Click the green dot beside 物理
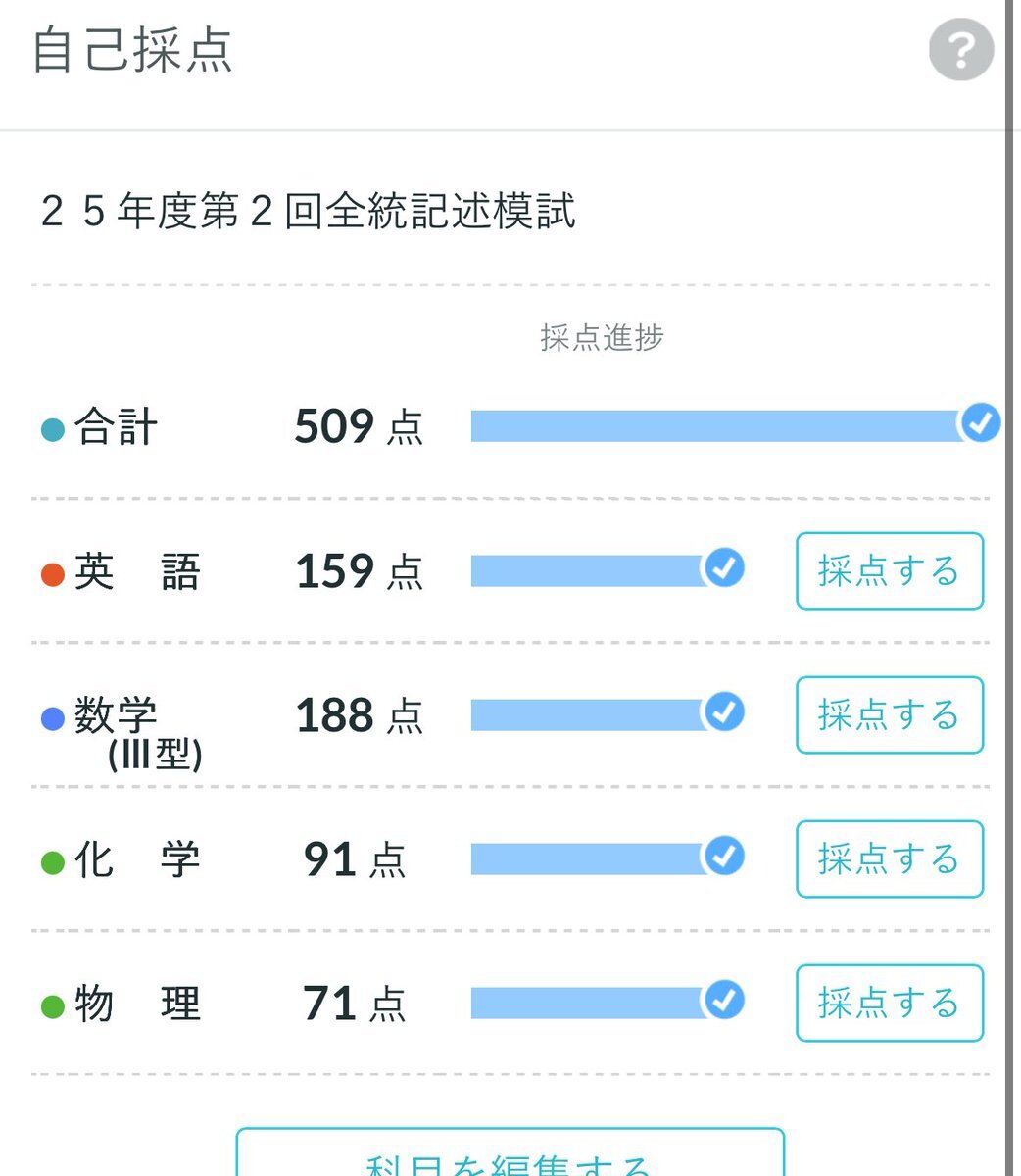 (53, 1007)
